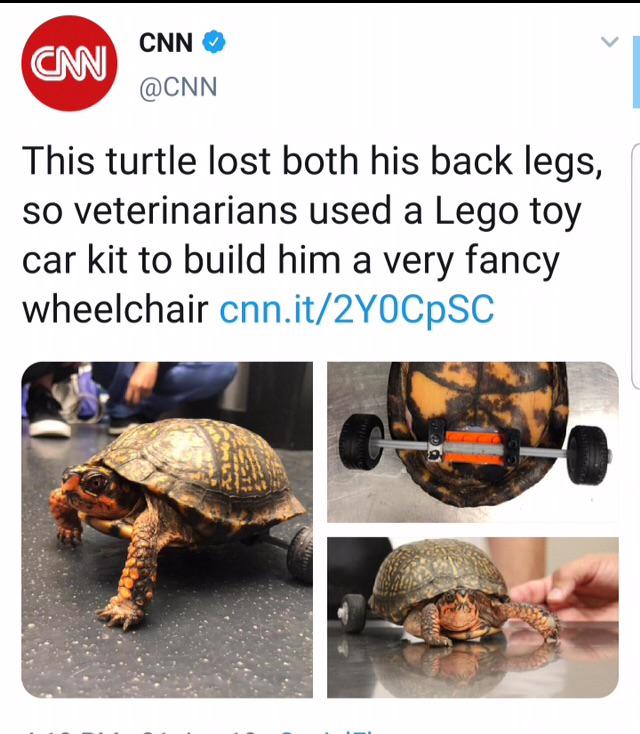Open the photo of the turtle facing the camera
640x734 pixels.
point(473,617)
